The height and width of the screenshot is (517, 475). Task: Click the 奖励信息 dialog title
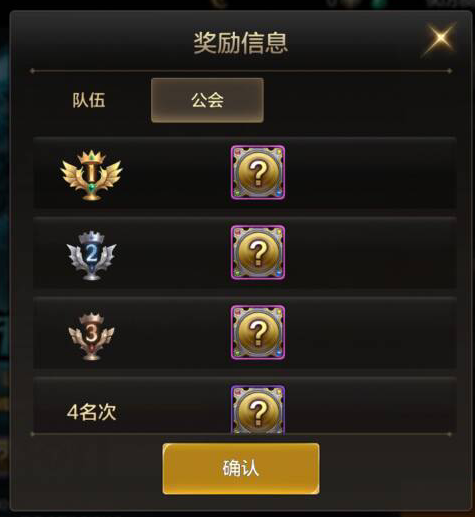[241, 43]
